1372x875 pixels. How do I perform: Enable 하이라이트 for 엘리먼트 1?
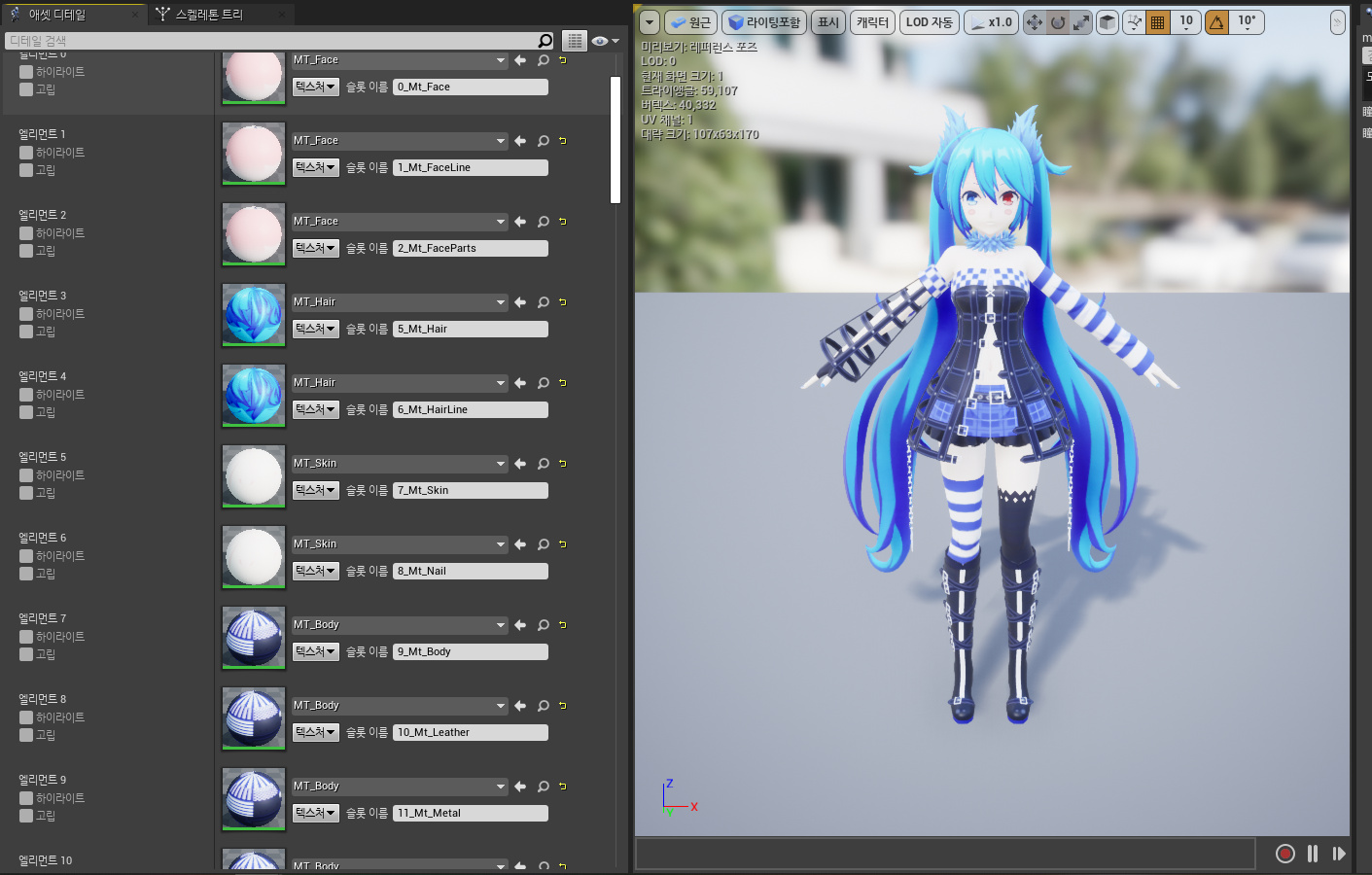[26, 153]
